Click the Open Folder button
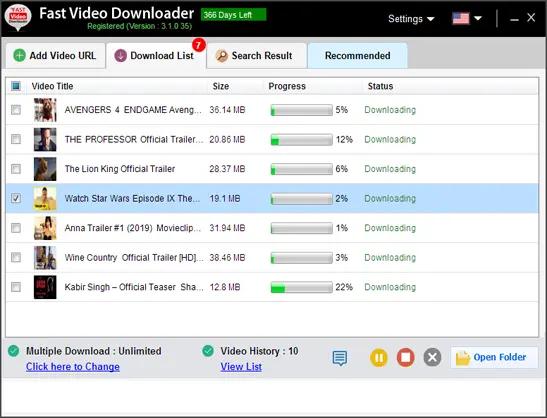Screen dimensions: 547x418 [x=494, y=357]
